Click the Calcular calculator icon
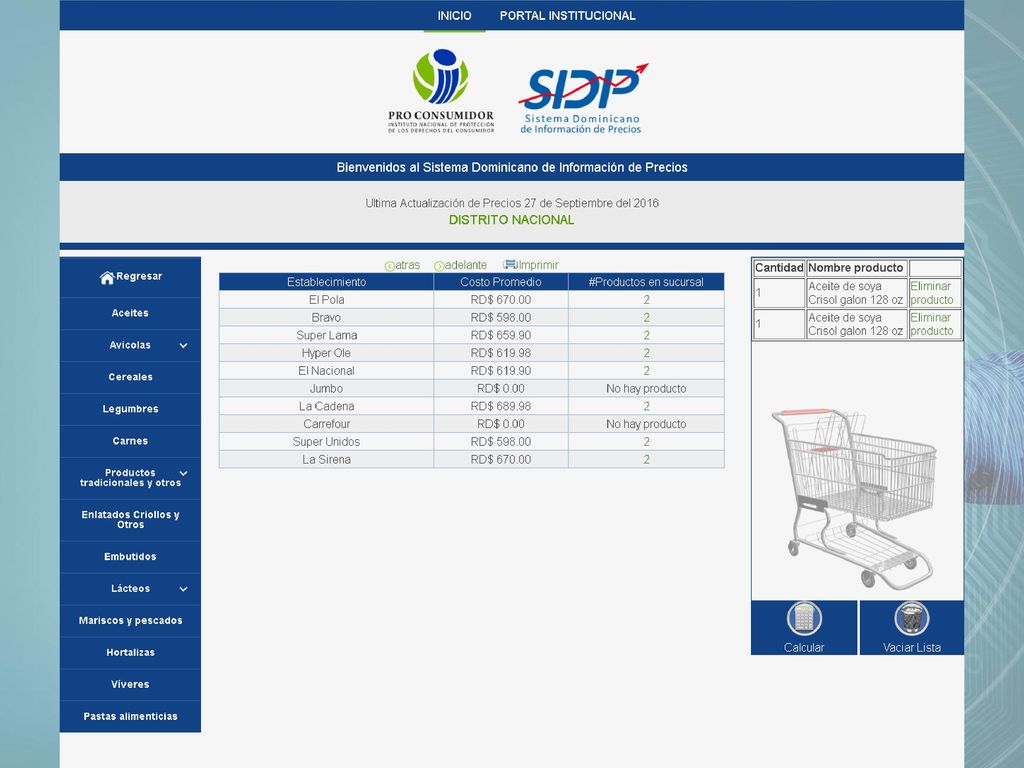Image resolution: width=1024 pixels, height=768 pixels. (804, 618)
